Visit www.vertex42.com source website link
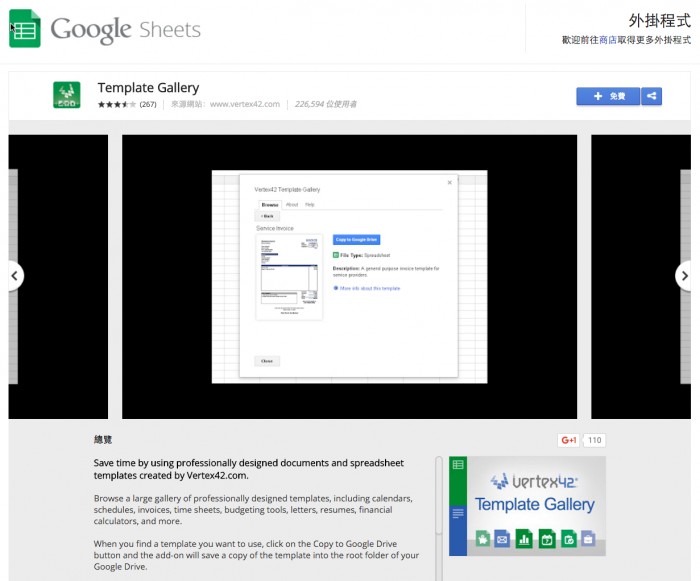Viewport: 700px width, 581px height. click(x=245, y=104)
